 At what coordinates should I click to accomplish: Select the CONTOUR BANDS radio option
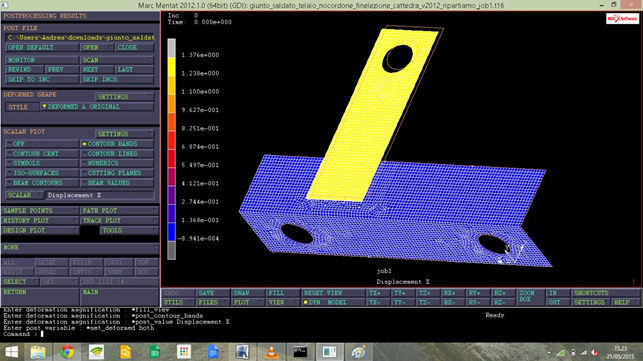tap(117, 144)
